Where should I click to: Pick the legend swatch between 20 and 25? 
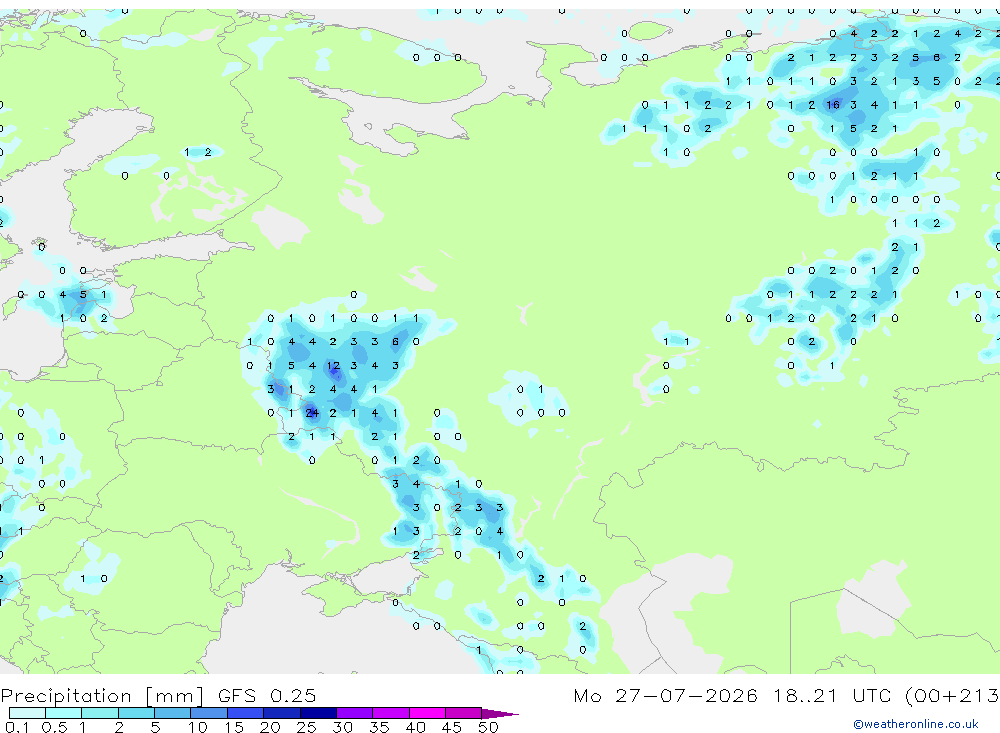tap(282, 713)
